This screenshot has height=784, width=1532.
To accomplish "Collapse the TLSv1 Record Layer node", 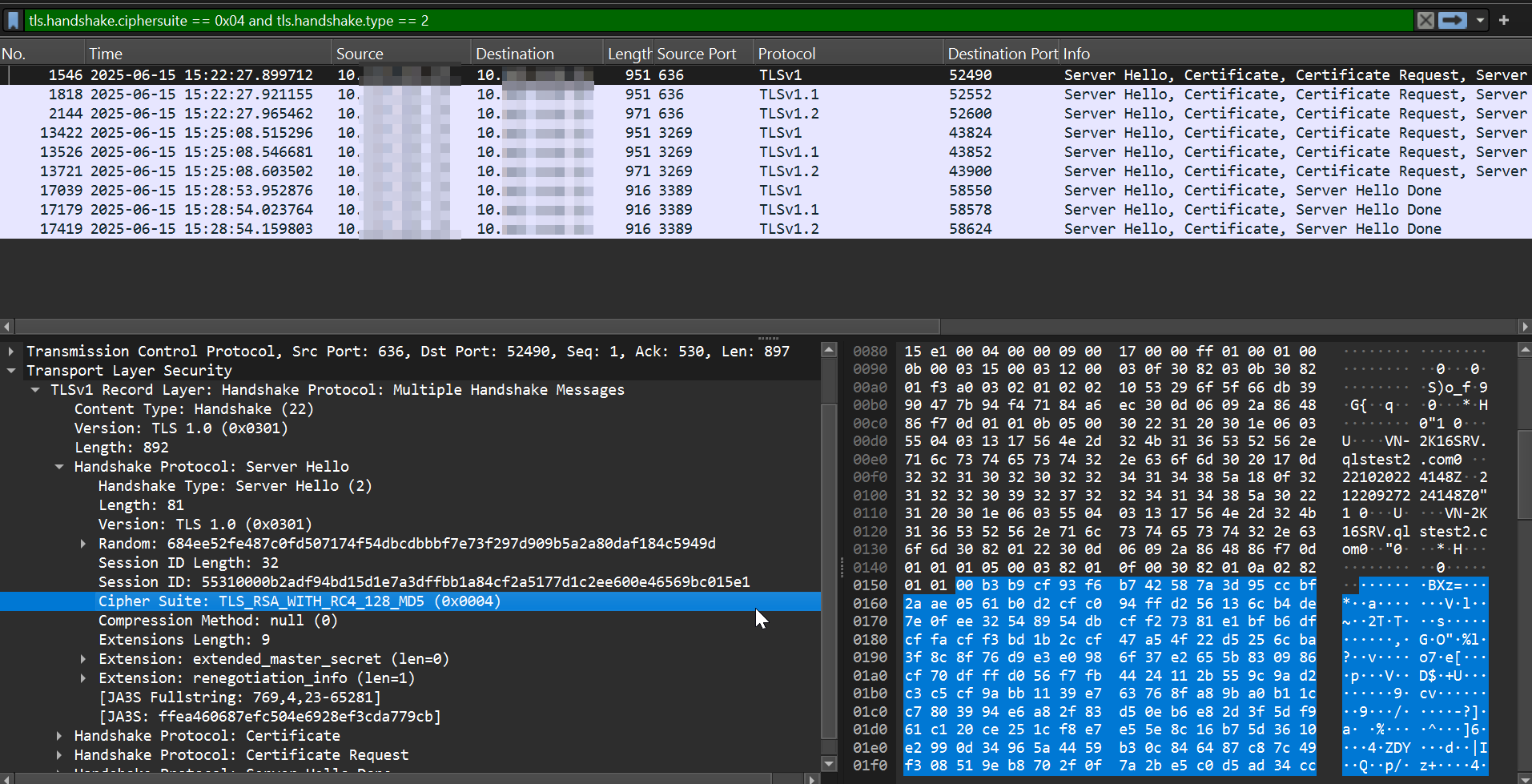I will tap(35, 389).
